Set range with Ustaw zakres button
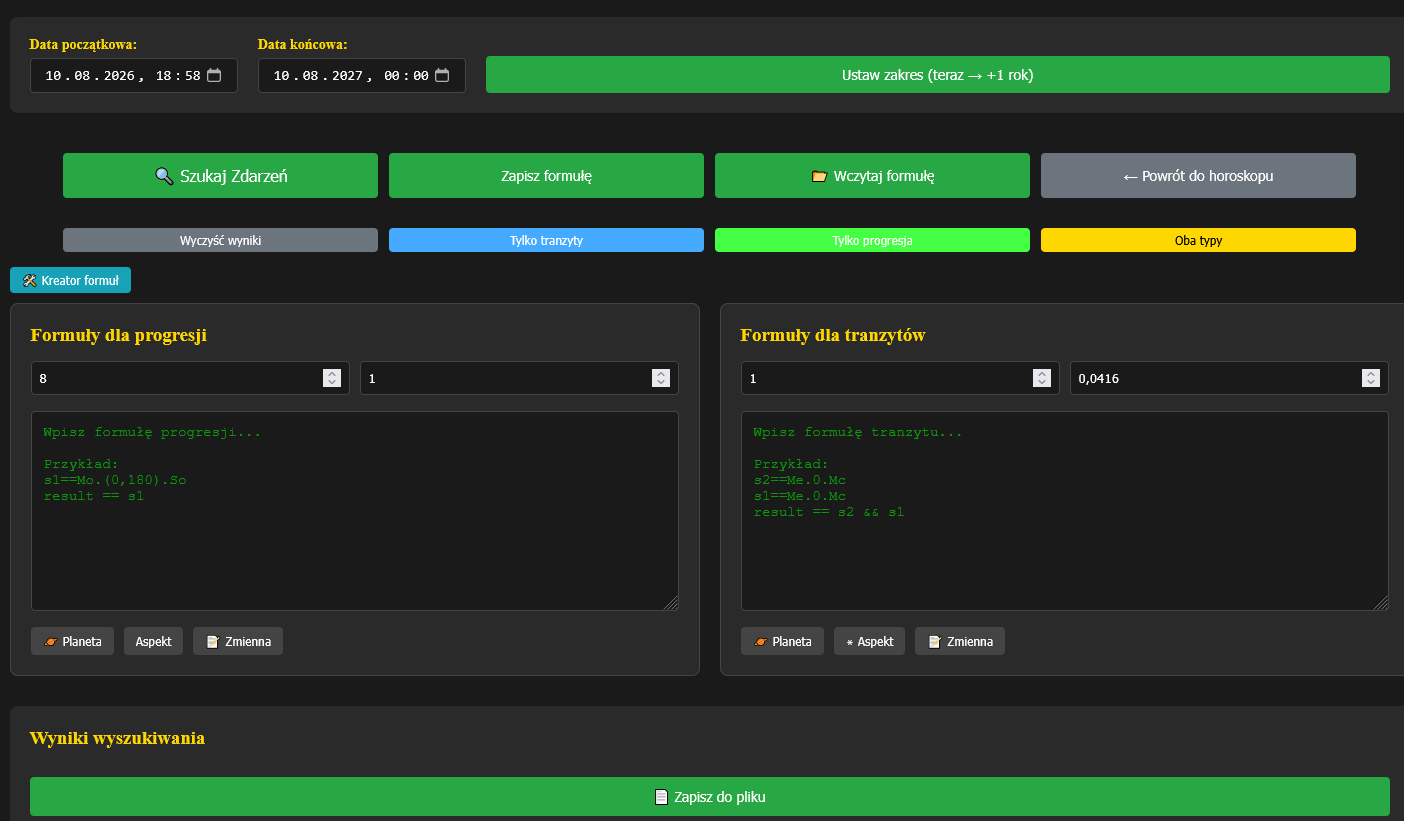Screen dimensions: 1404x821 (938, 75)
